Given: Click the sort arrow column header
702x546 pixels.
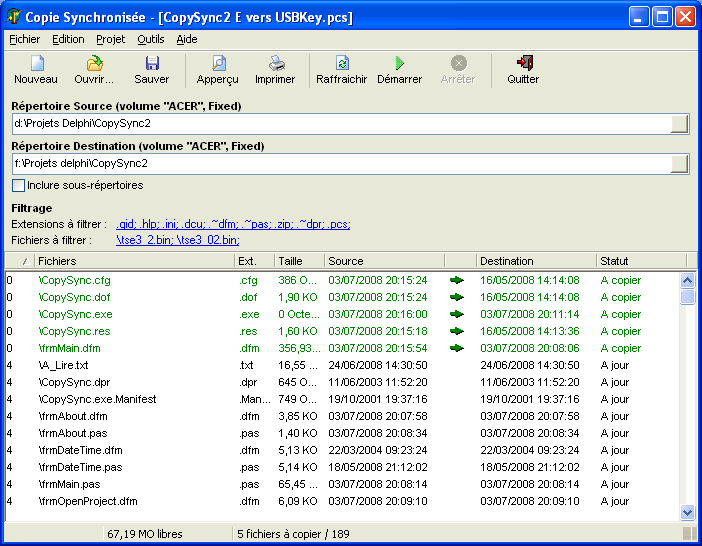Looking at the screenshot, I should pos(20,261).
